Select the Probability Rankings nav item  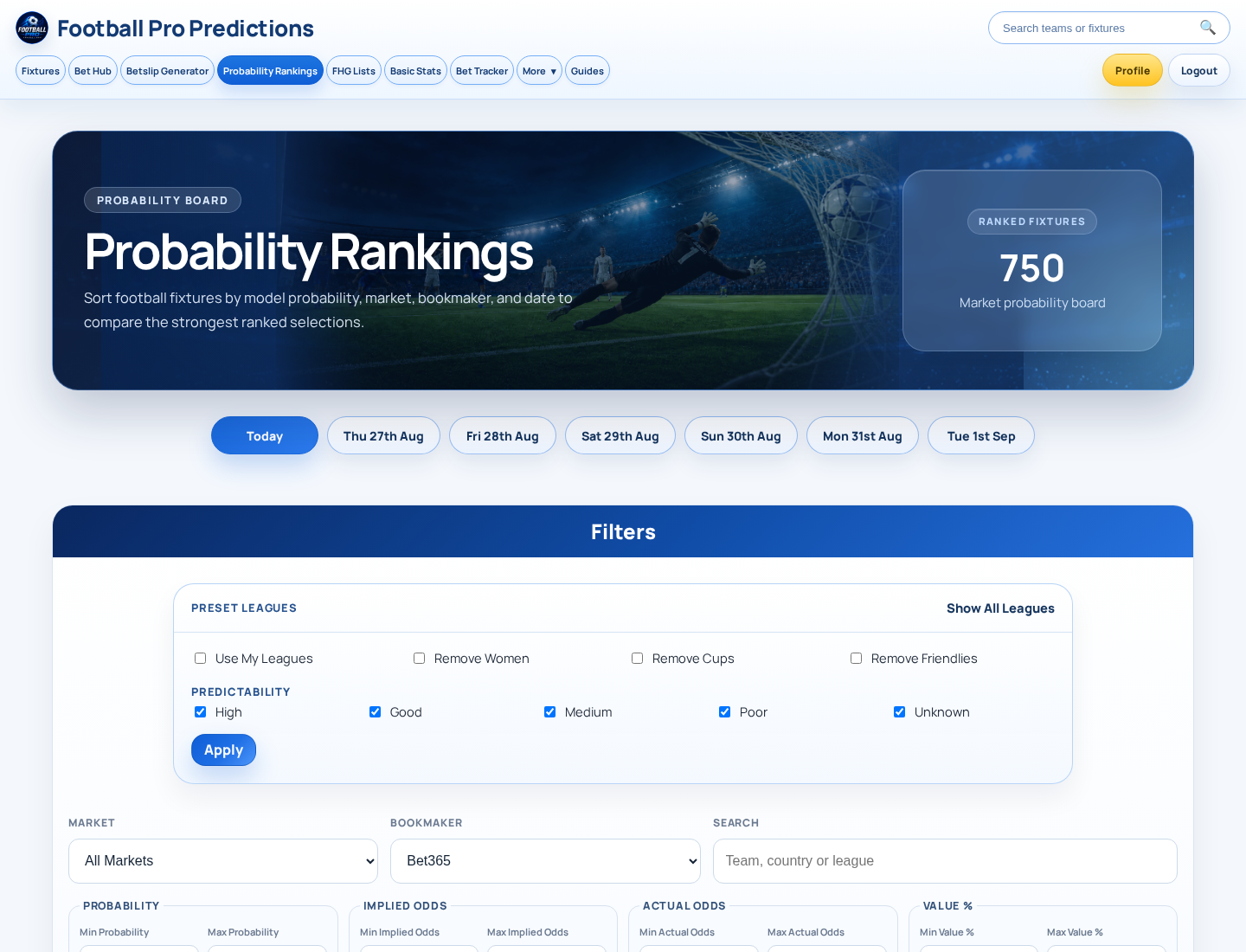tap(270, 71)
